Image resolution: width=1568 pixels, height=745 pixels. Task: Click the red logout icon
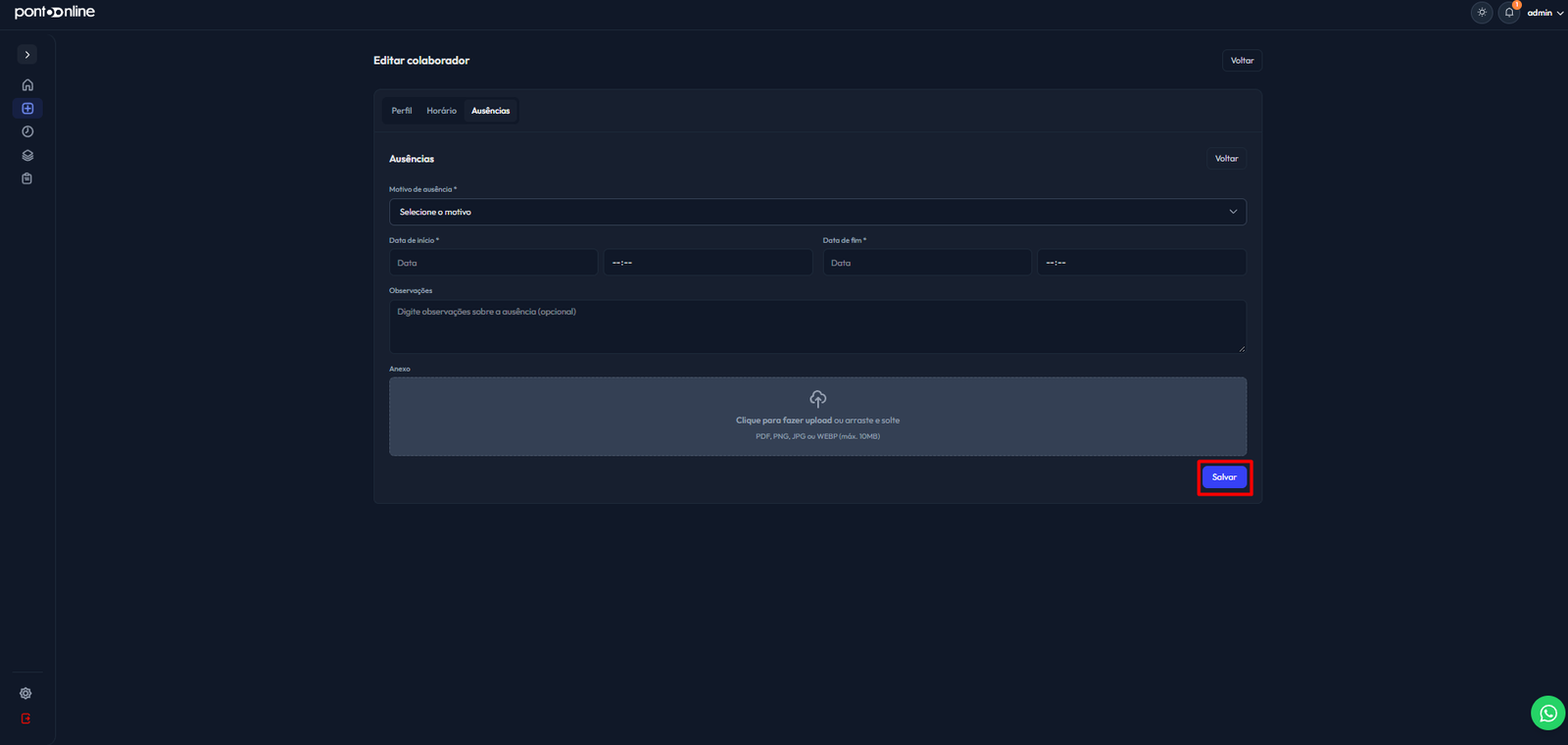click(25, 719)
